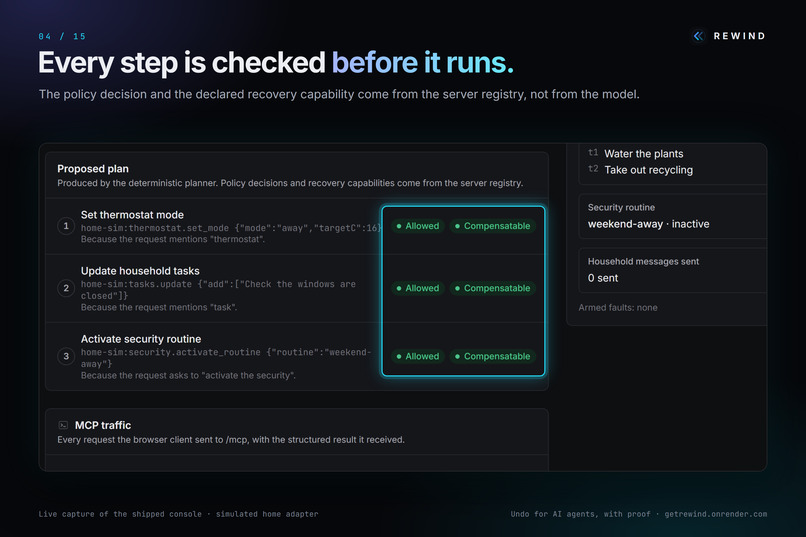Click the 'Proposed plan' heading
The image size is (806, 537).
coord(93,169)
